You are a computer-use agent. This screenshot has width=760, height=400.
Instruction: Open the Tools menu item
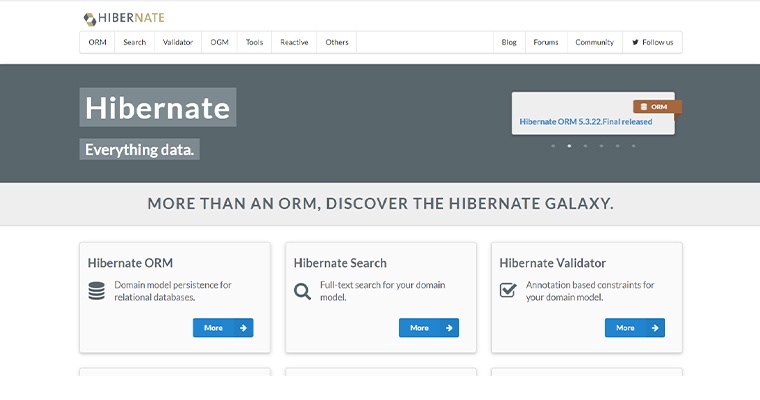point(254,42)
